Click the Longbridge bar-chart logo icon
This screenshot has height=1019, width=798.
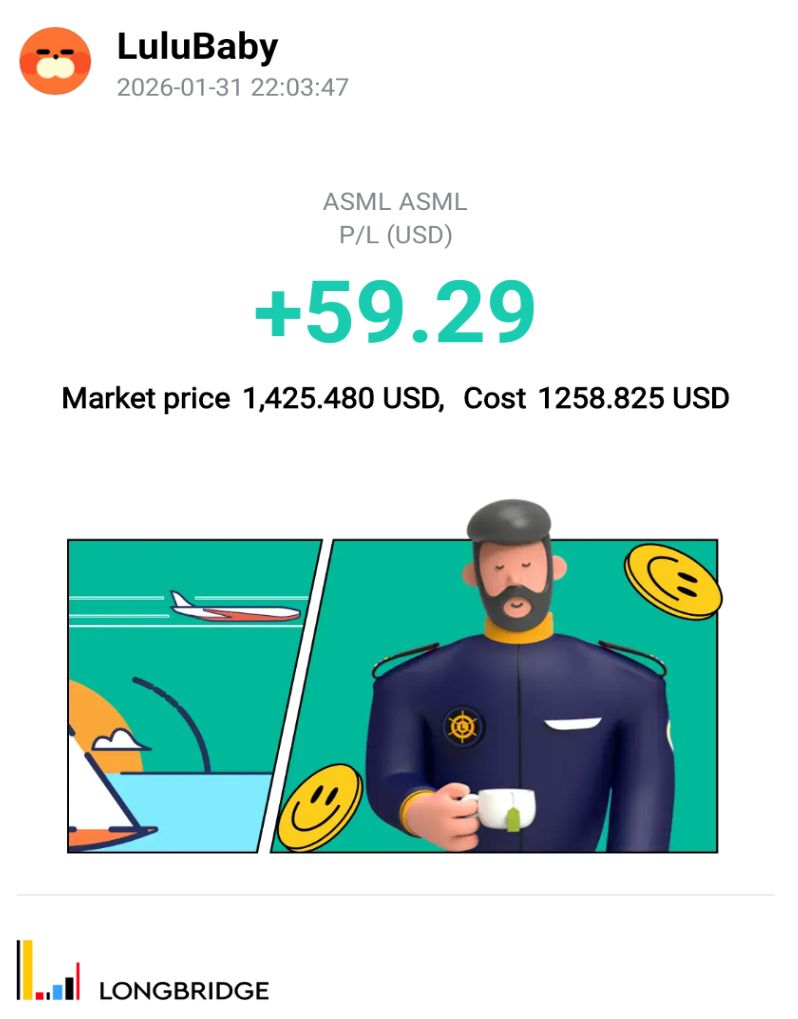tap(48, 971)
